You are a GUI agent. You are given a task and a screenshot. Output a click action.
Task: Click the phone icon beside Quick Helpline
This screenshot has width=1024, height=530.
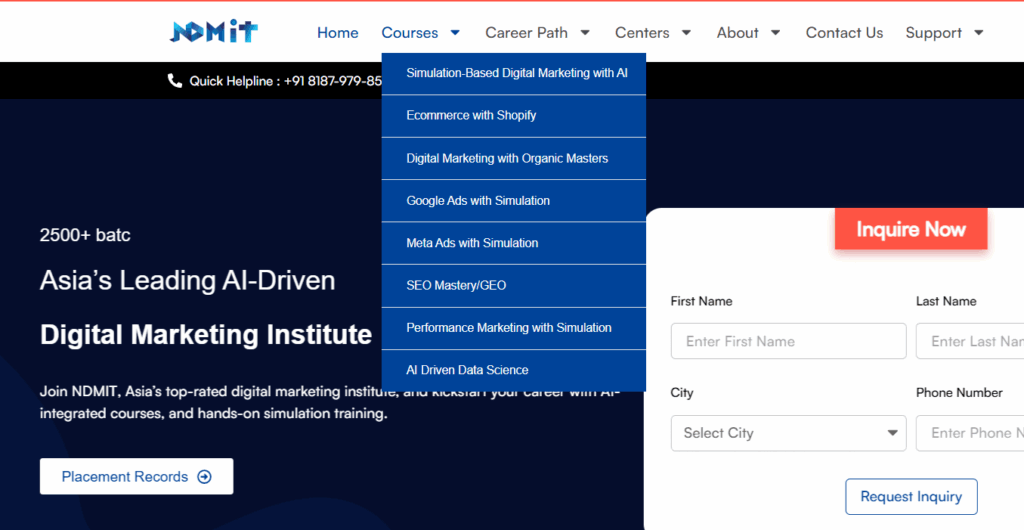(x=174, y=81)
